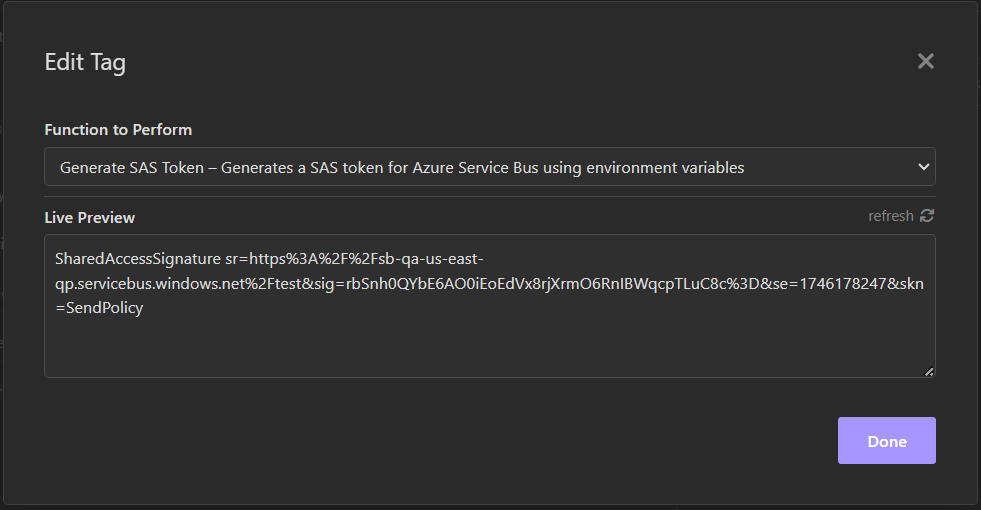Click the Live Preview label
This screenshot has width=981, height=510.
coord(89,217)
